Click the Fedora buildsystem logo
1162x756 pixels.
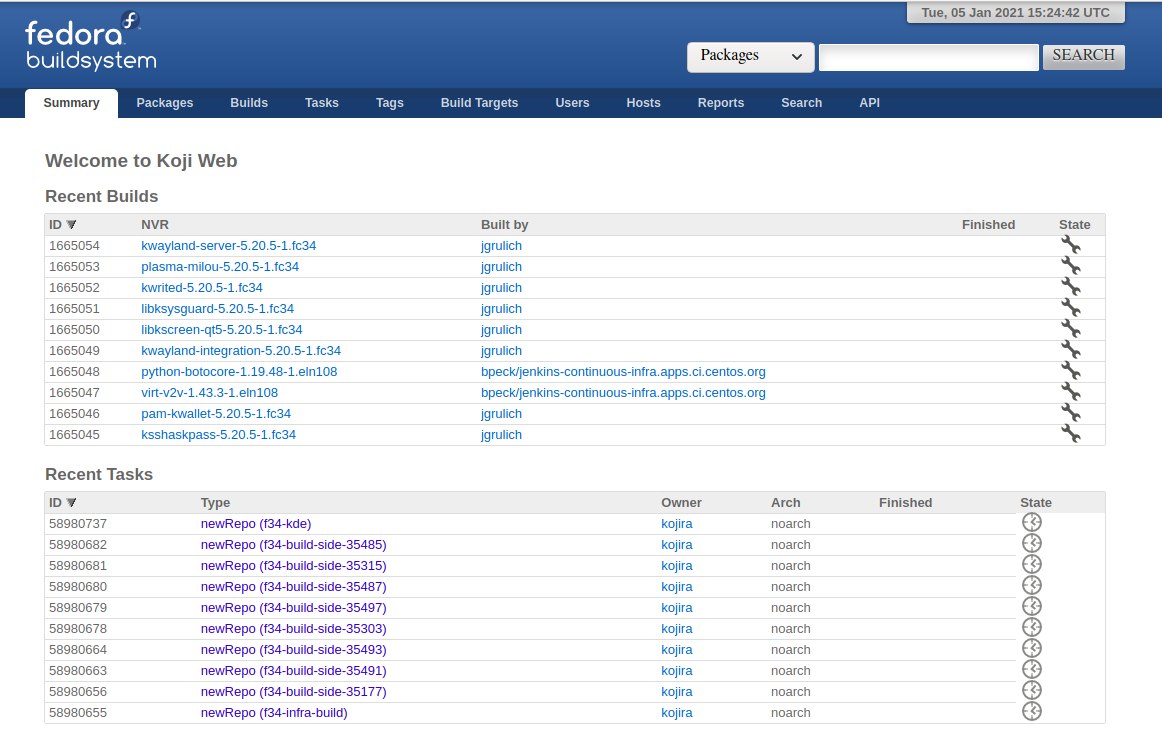click(90, 42)
